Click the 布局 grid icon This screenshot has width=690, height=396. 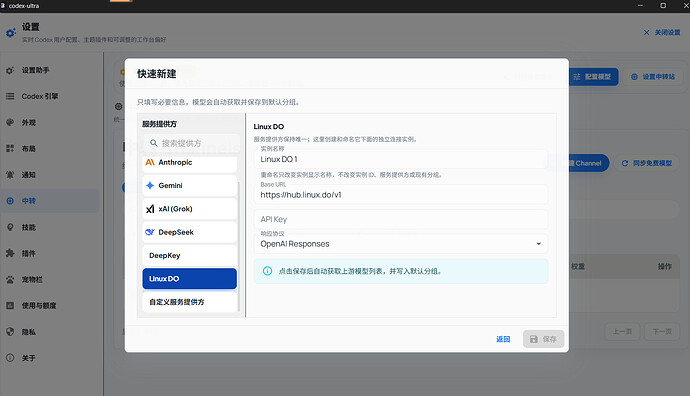(x=10, y=149)
